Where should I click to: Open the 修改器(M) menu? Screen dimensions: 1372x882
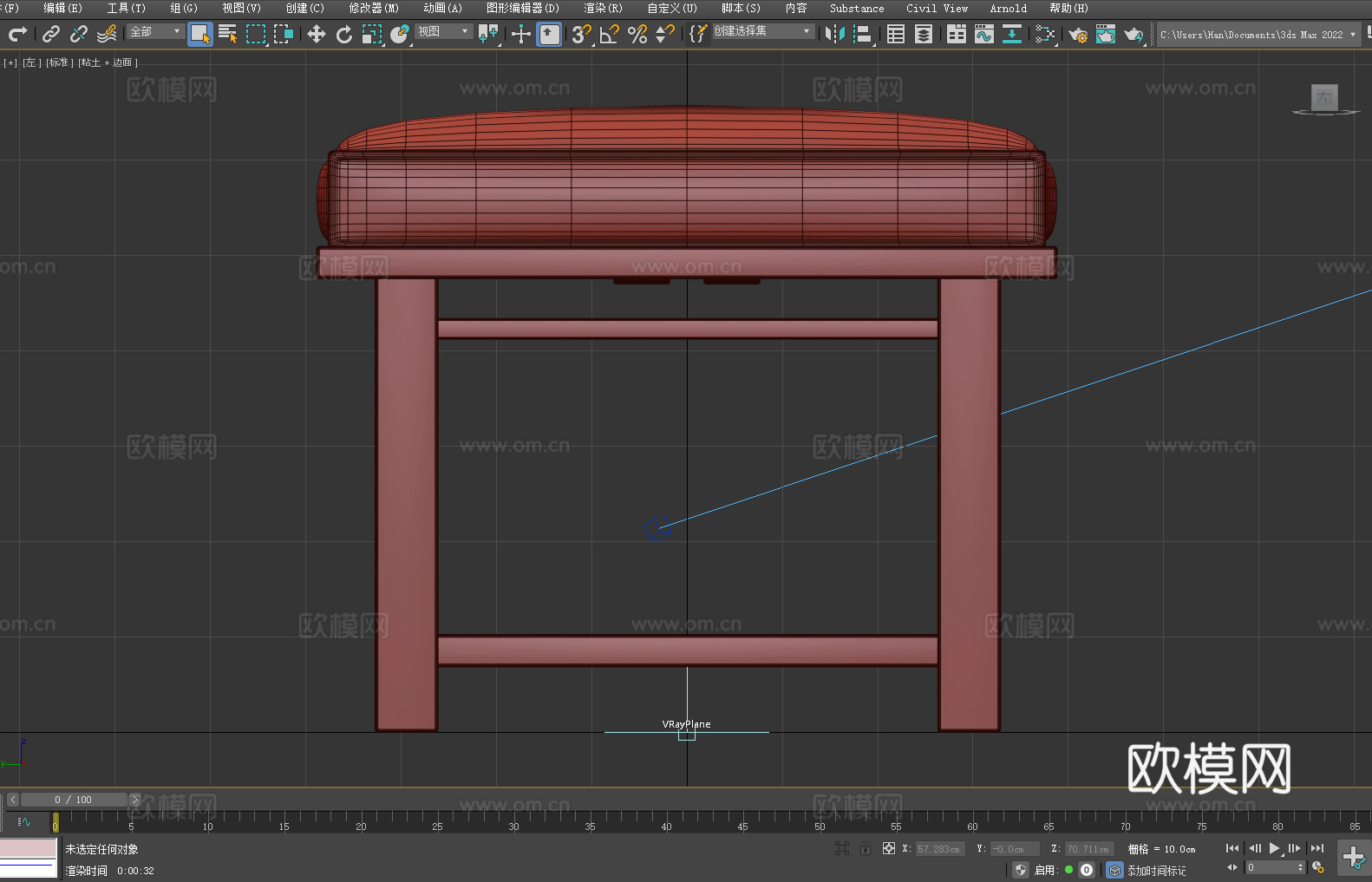374,8
